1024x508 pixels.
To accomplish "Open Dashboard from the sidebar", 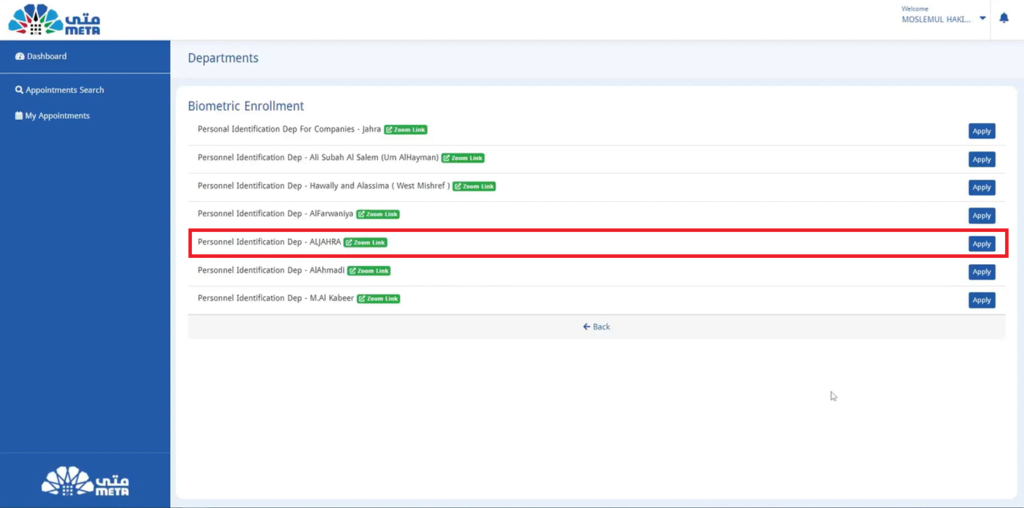I will [46, 56].
